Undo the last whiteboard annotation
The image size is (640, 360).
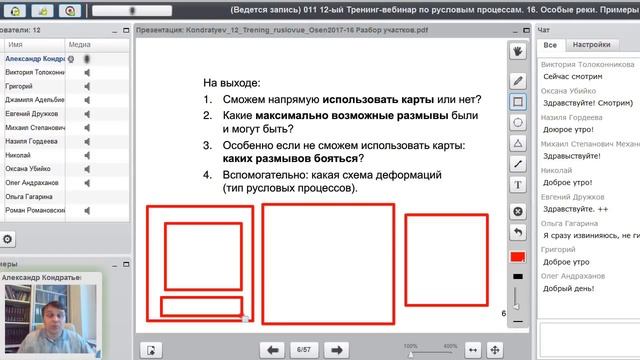518,232
